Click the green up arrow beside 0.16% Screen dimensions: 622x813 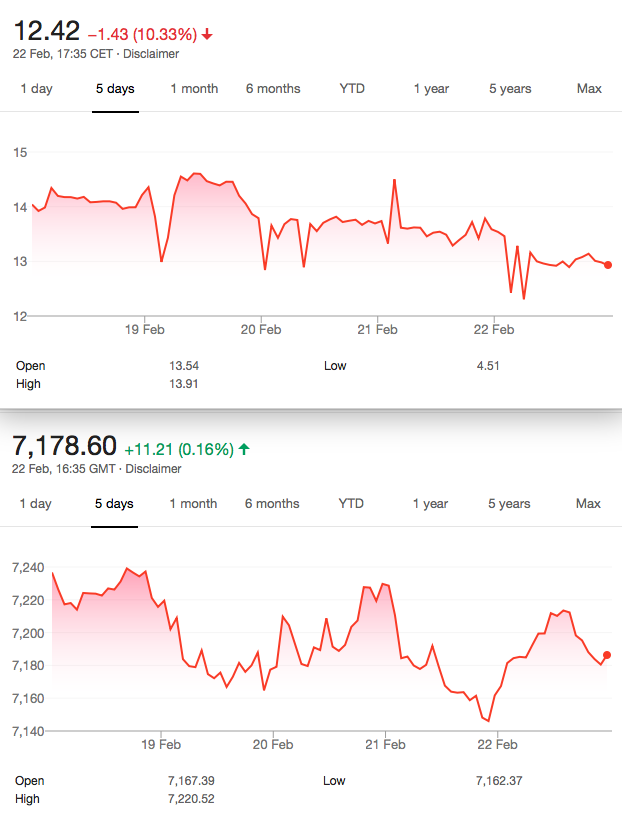pos(245,450)
